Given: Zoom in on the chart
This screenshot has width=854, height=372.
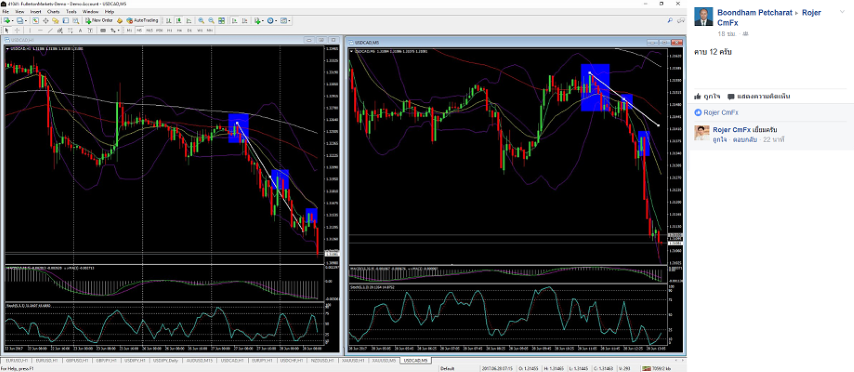Looking at the screenshot, I should pyautogui.click(x=201, y=20).
